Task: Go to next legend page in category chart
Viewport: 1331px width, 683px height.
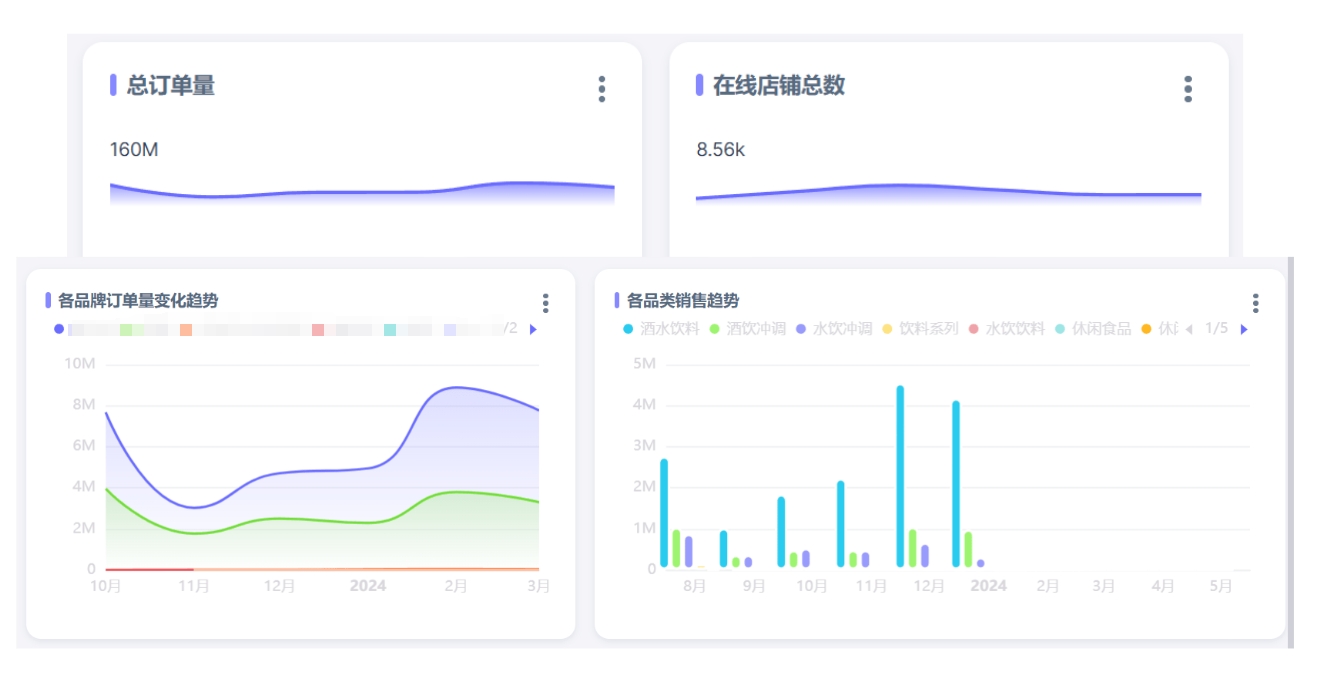Action: click(x=1244, y=330)
